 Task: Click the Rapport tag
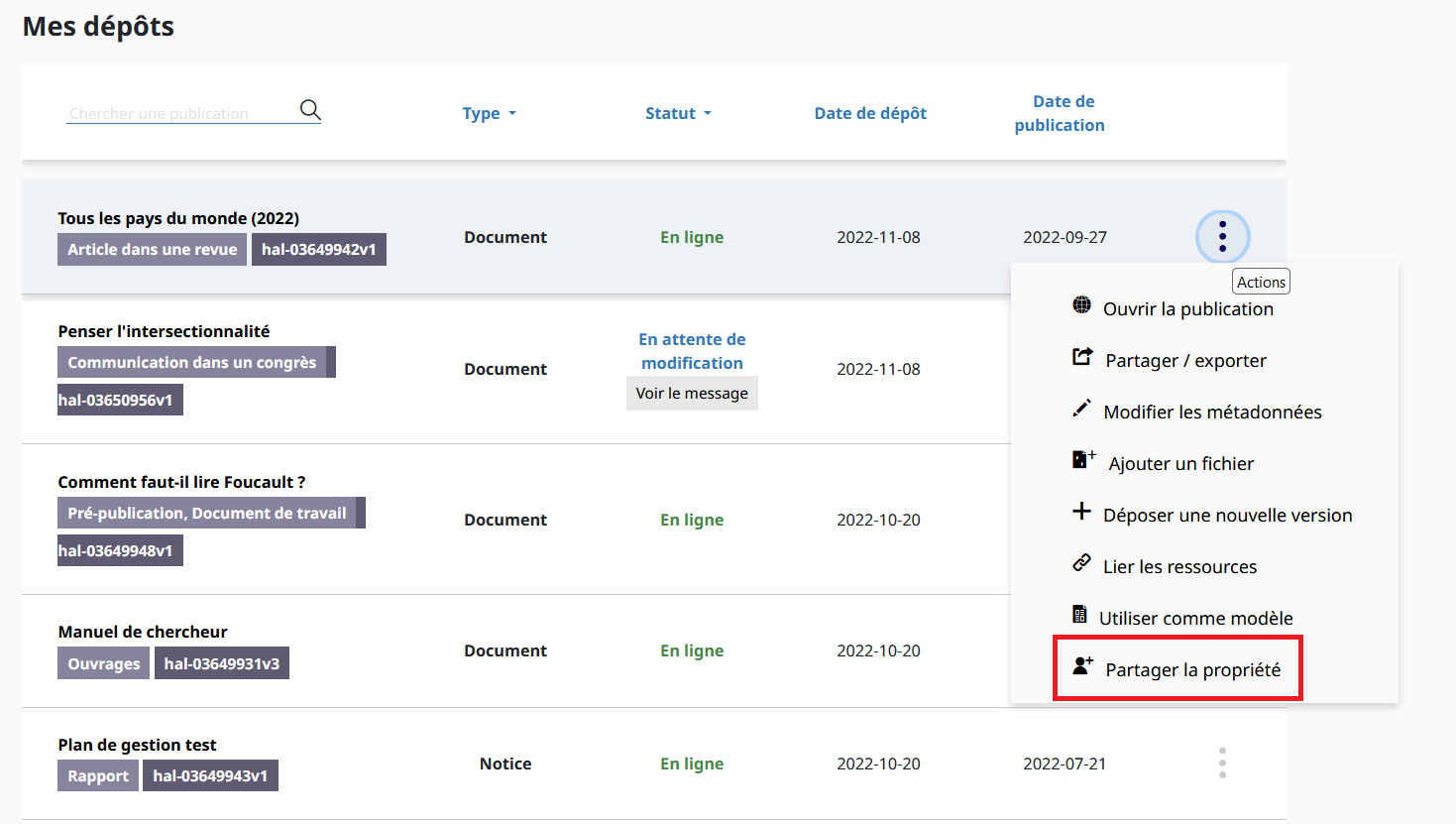(x=98, y=775)
